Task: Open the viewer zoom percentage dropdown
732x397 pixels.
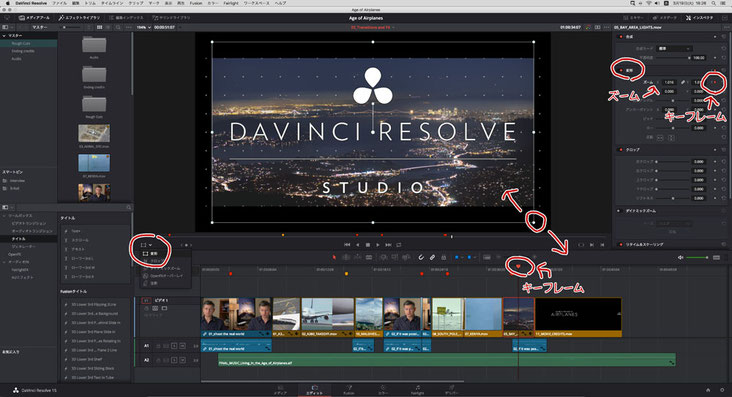Action: tap(143, 28)
